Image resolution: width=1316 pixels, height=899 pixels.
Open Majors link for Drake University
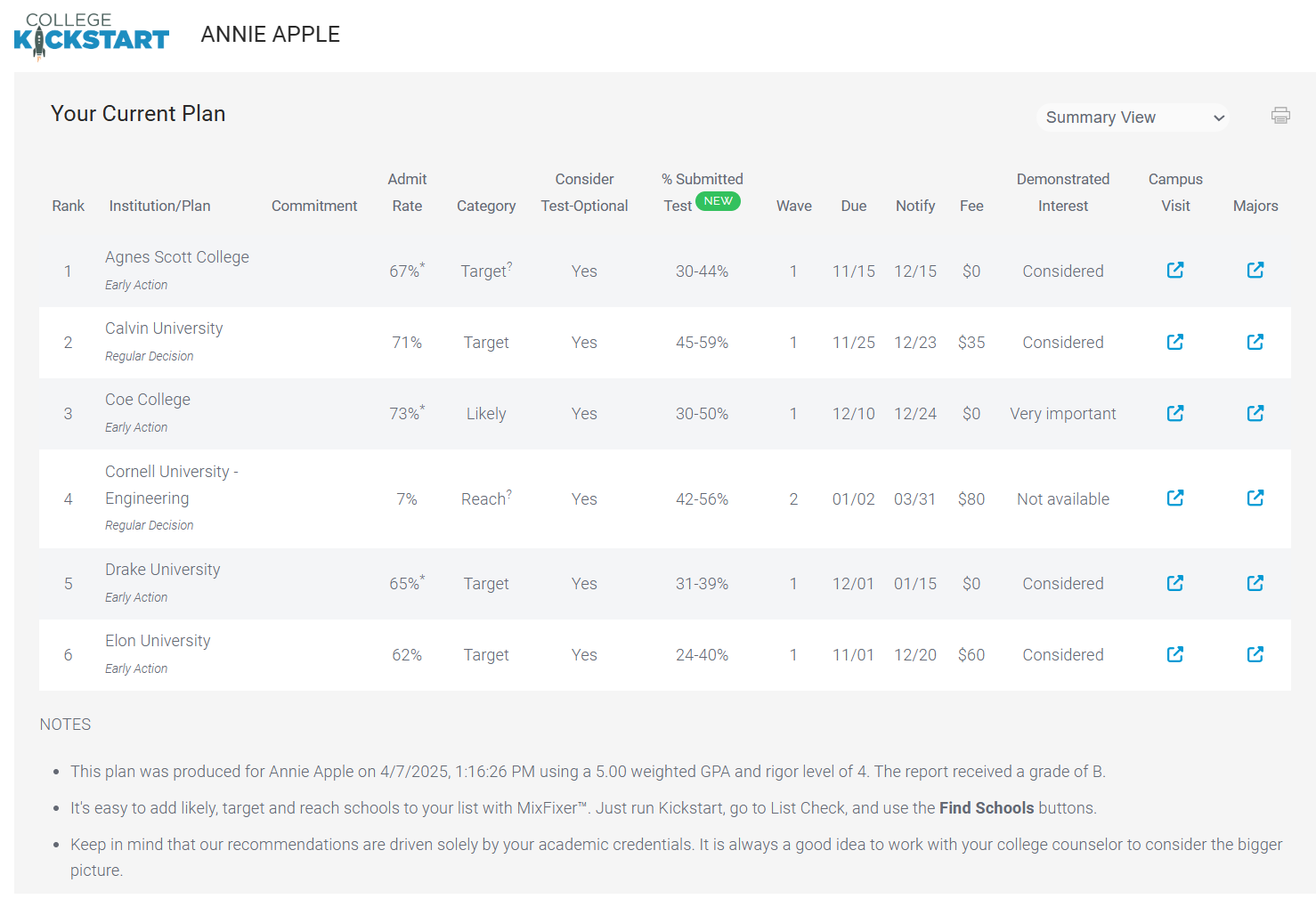click(1255, 583)
